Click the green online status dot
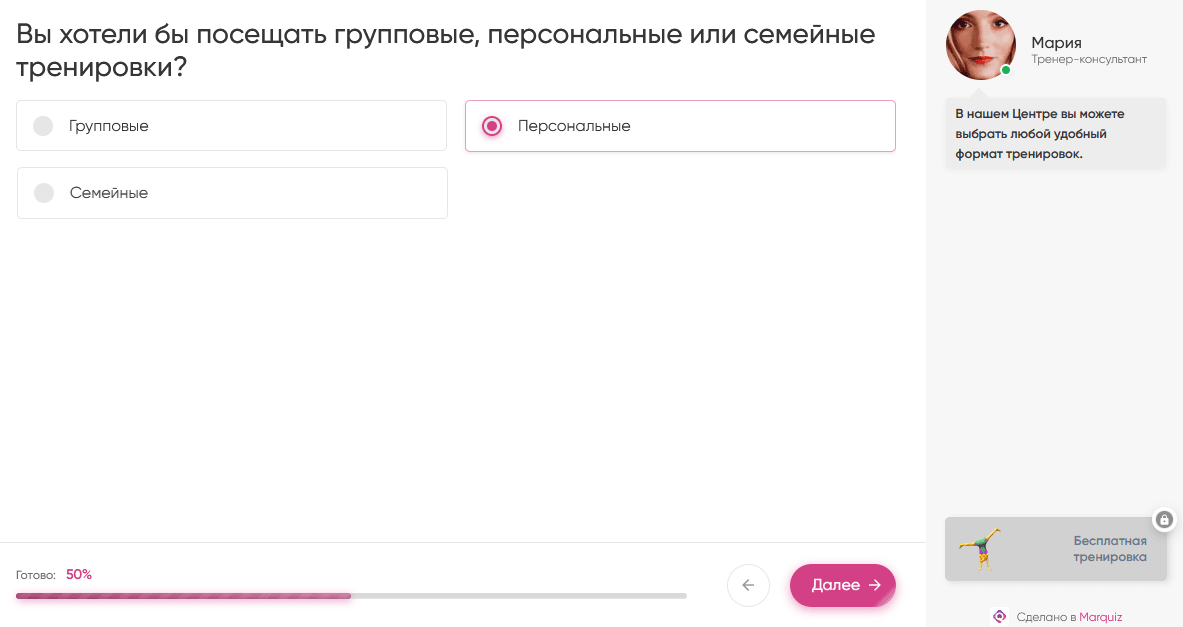Image resolution: width=1183 pixels, height=627 pixels. (x=1006, y=70)
